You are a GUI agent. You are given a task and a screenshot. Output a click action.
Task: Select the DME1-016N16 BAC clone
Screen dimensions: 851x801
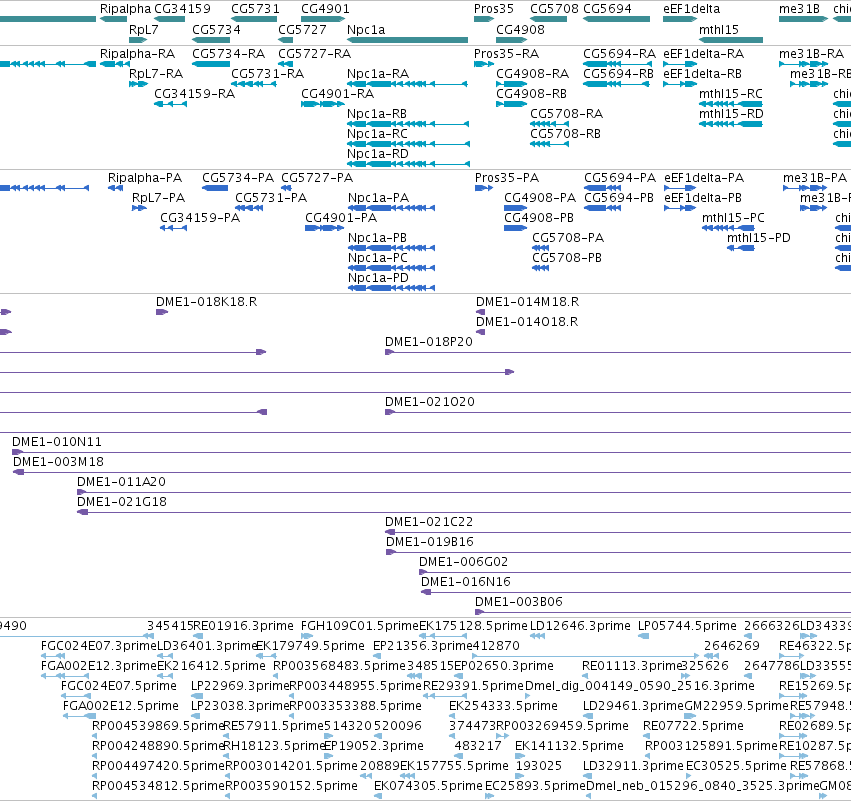(636, 592)
